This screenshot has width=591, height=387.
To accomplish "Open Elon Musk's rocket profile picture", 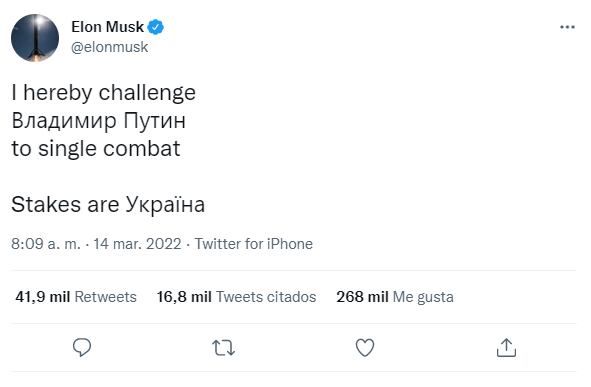I will click(35, 38).
